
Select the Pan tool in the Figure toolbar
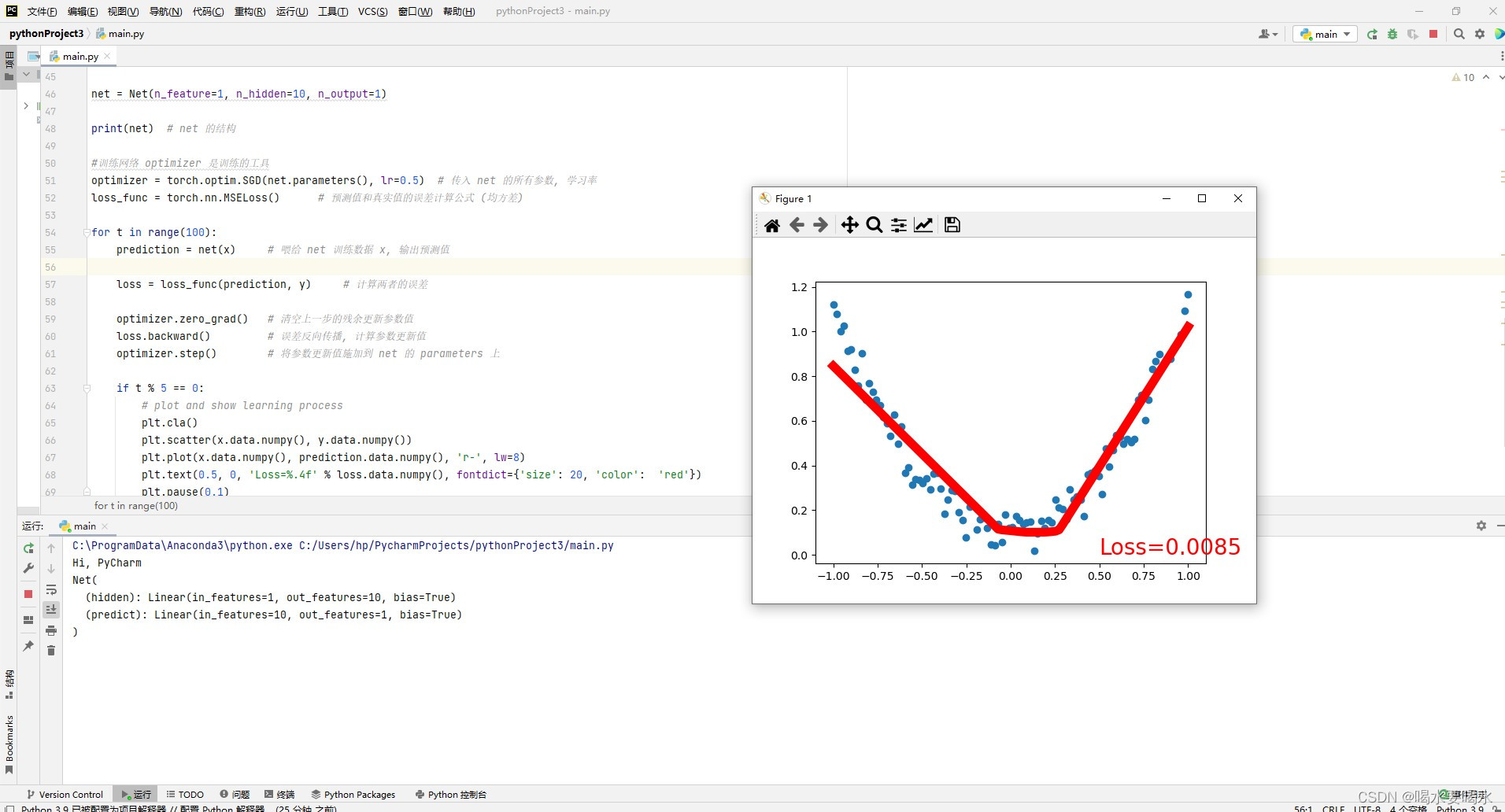[x=850, y=225]
